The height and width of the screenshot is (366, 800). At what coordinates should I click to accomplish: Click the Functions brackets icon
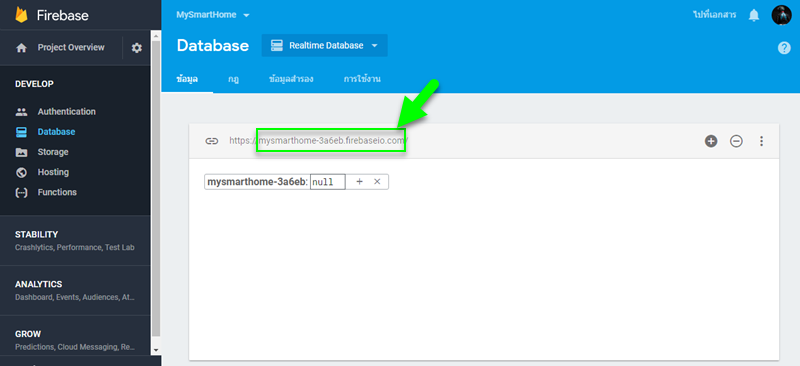(x=21, y=192)
